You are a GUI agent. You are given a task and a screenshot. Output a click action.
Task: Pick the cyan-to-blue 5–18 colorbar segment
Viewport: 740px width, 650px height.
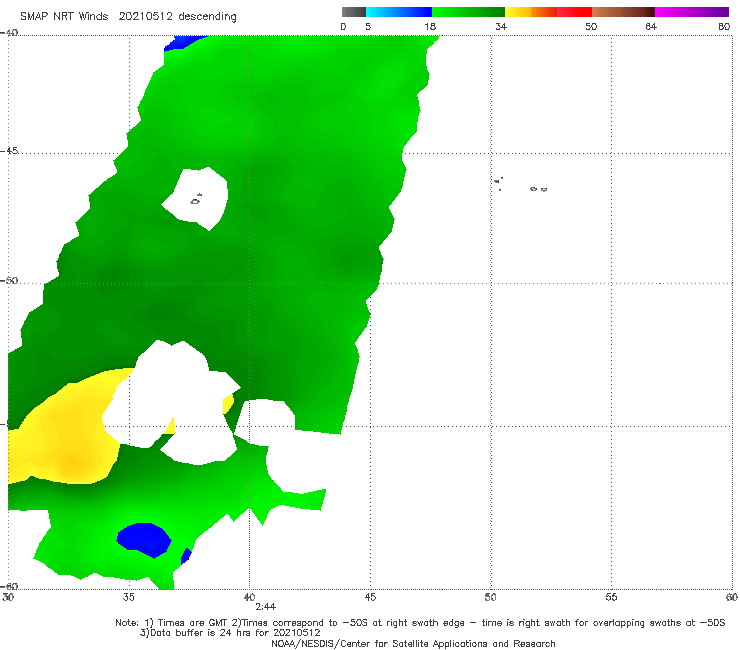click(x=399, y=12)
